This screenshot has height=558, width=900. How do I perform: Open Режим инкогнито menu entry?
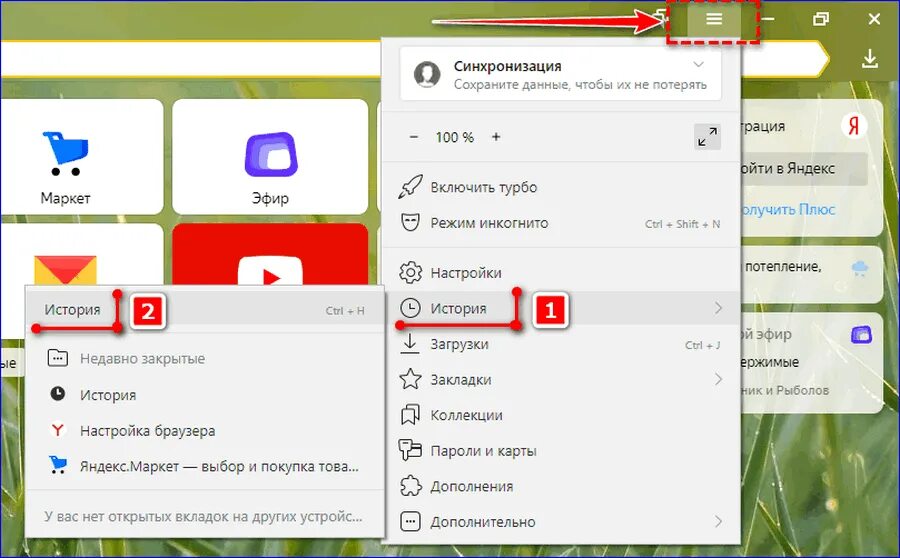560,223
